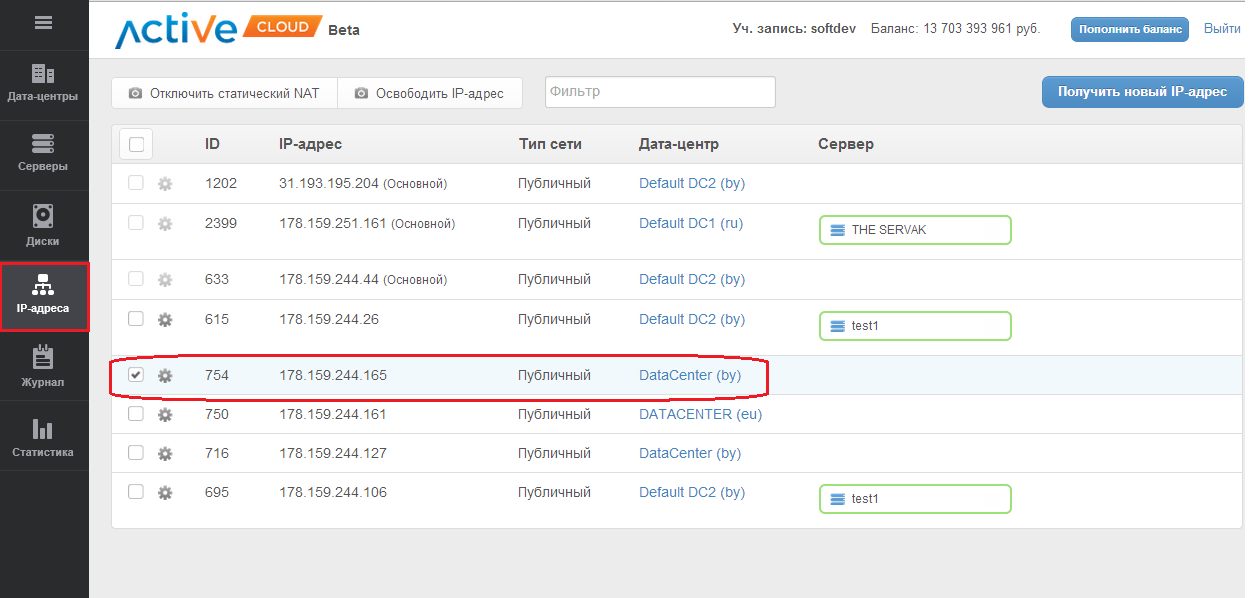This screenshot has width=1249, height=598.
Task: Select the checkbox for ID 750
Action: [x=136, y=414]
